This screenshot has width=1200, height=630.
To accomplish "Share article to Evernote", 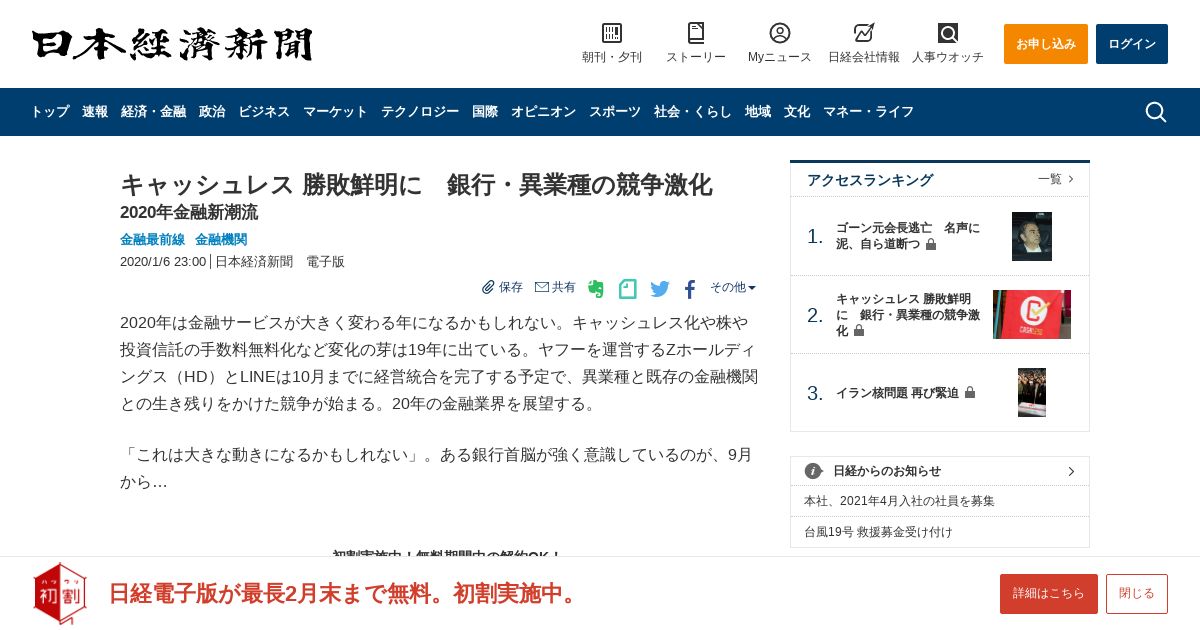I will [x=596, y=289].
